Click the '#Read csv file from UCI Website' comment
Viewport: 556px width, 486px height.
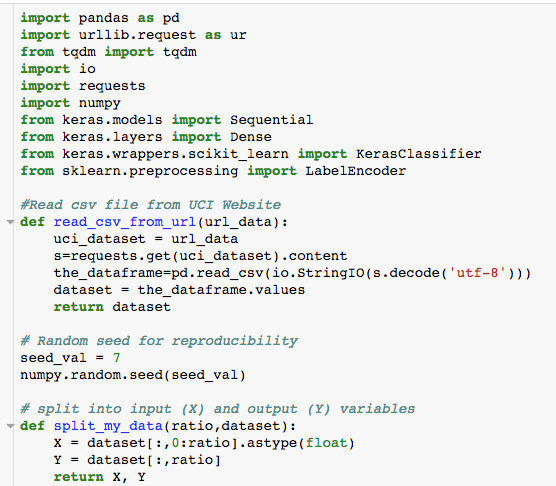pyautogui.click(x=151, y=205)
